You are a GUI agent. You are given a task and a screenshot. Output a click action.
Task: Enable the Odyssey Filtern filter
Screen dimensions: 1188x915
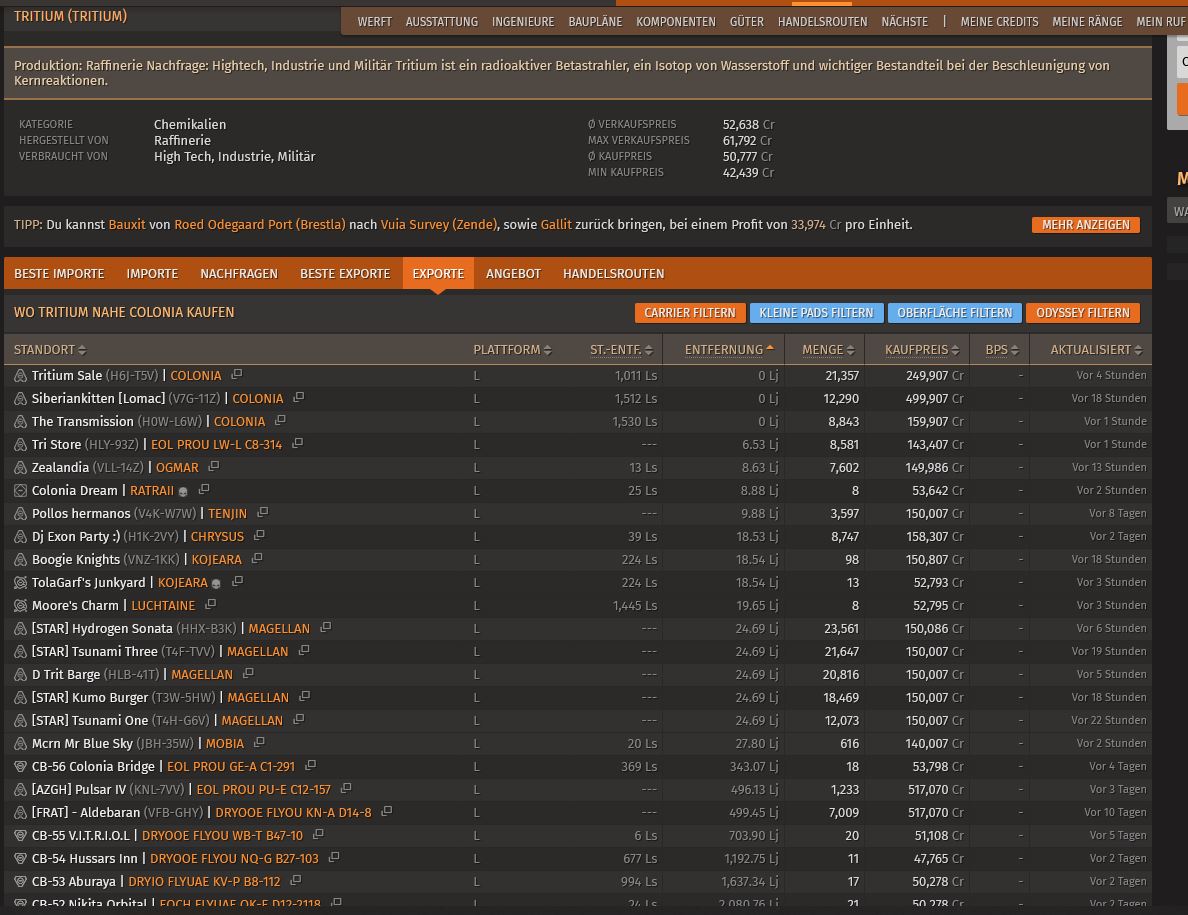coord(1082,313)
